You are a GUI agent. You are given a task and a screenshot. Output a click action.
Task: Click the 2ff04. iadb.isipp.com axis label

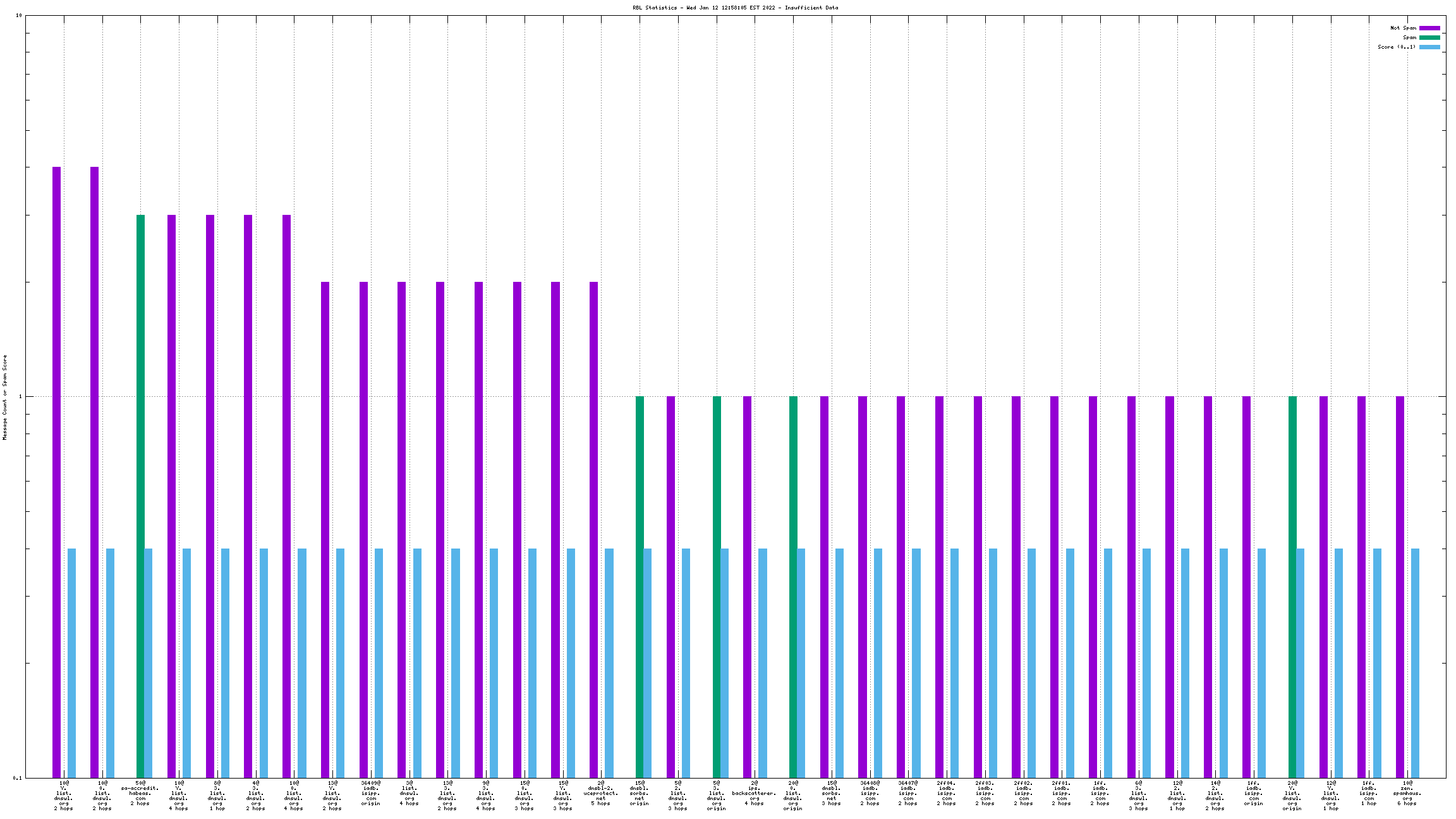[x=947, y=793]
